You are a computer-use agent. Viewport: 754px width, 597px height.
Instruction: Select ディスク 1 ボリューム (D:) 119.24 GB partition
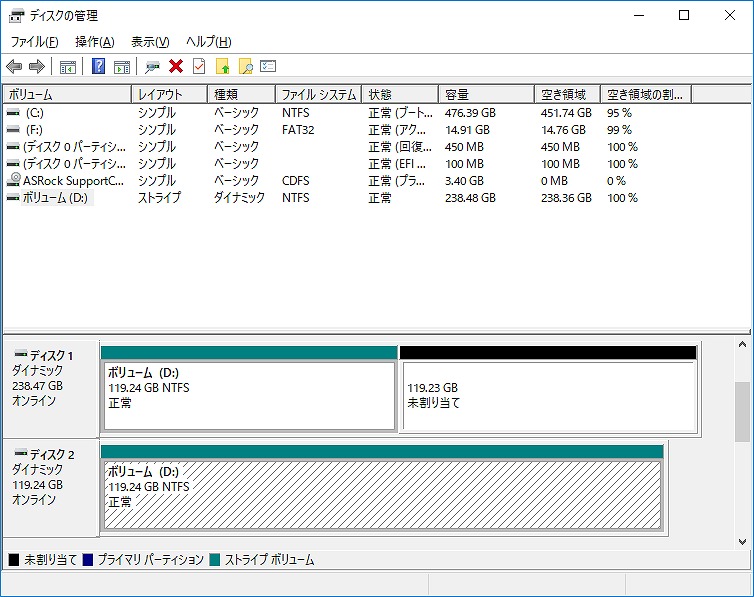249,395
